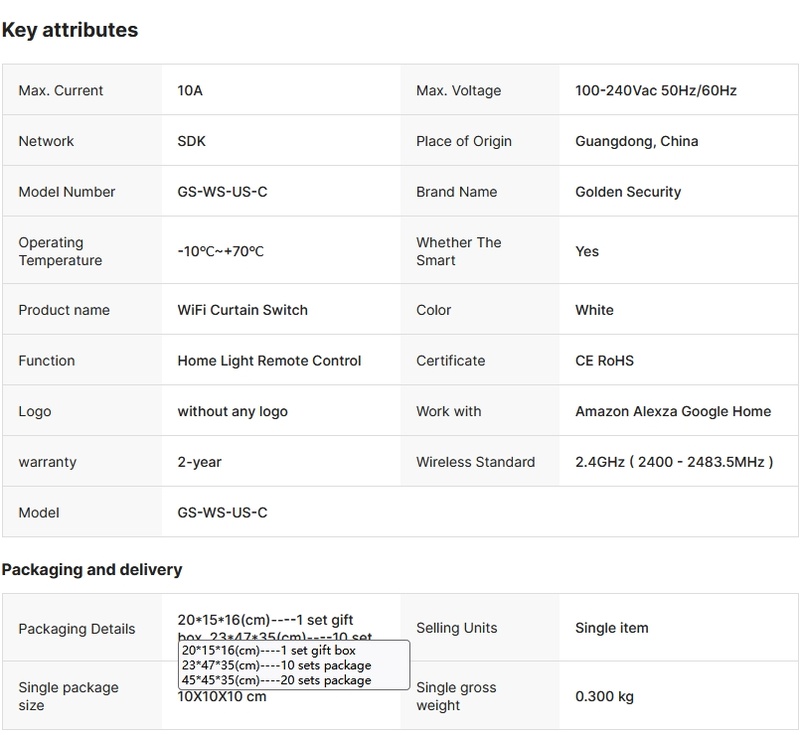Viewport: 800px width, 735px height.
Task: Click the 2-year warranty value
Action: [x=199, y=462]
